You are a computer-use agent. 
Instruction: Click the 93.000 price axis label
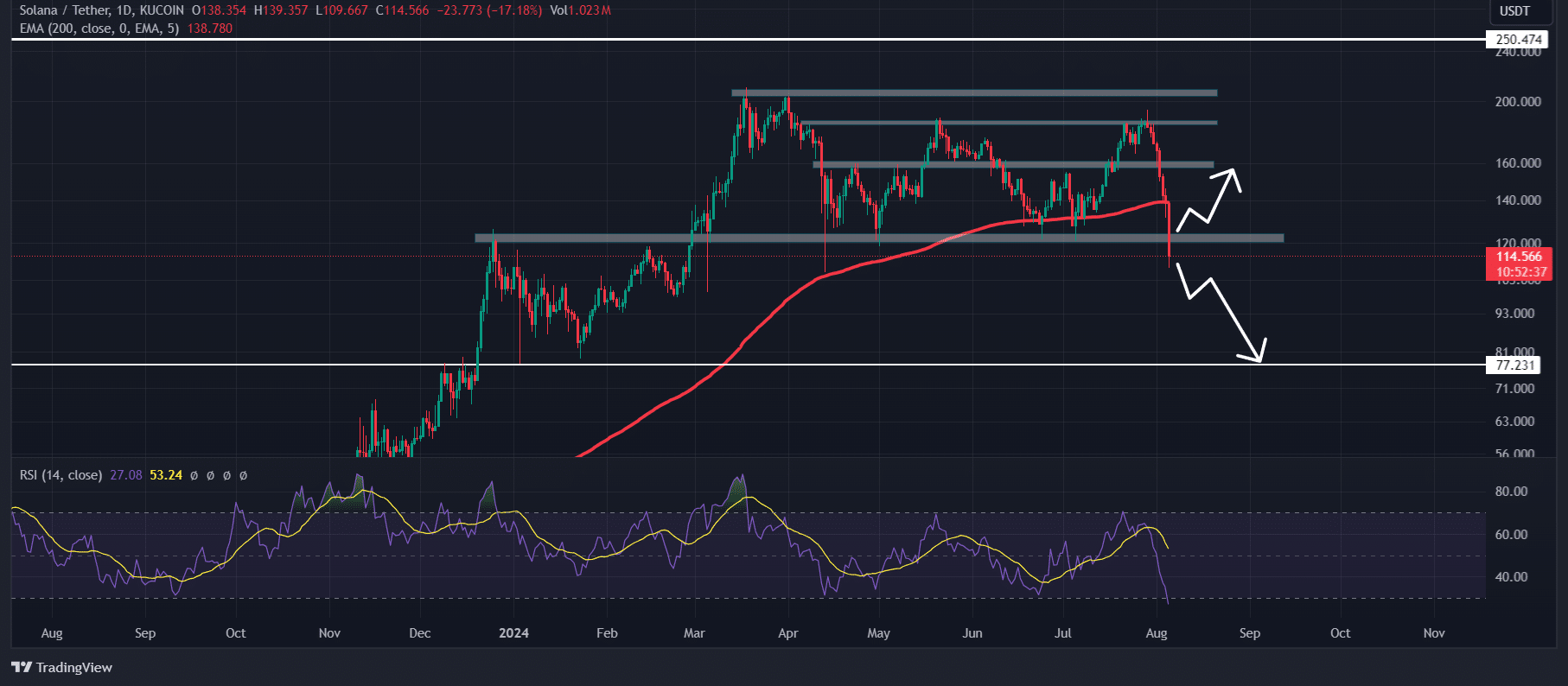coord(1514,313)
